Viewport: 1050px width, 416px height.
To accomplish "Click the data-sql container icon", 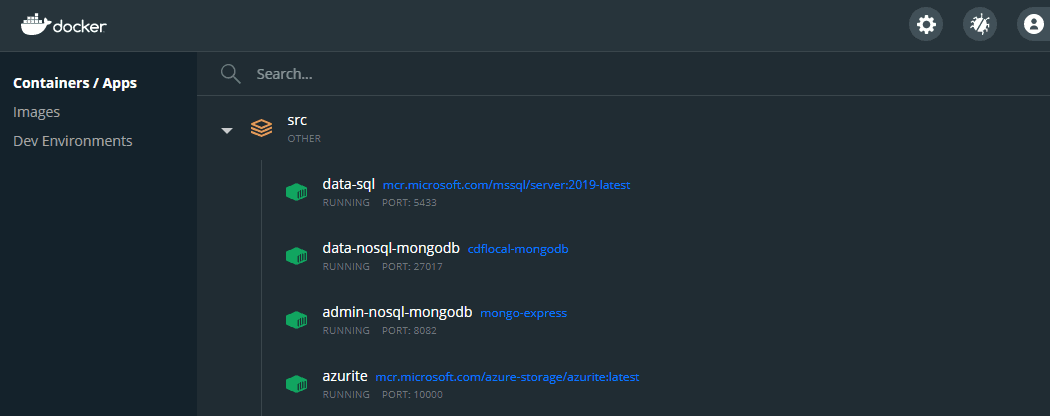I will click(296, 192).
